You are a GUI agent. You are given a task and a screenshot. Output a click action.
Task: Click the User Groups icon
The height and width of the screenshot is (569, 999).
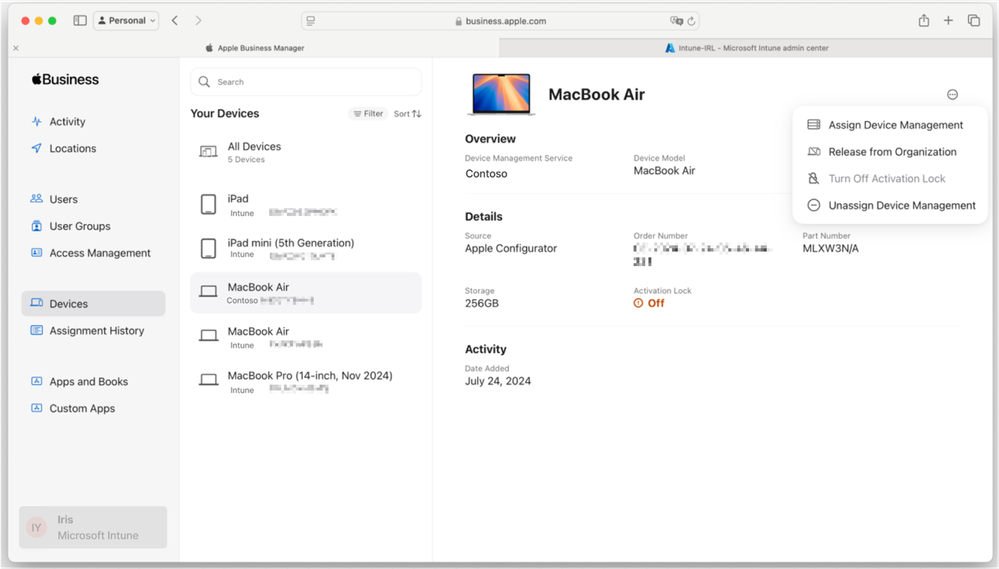36,226
